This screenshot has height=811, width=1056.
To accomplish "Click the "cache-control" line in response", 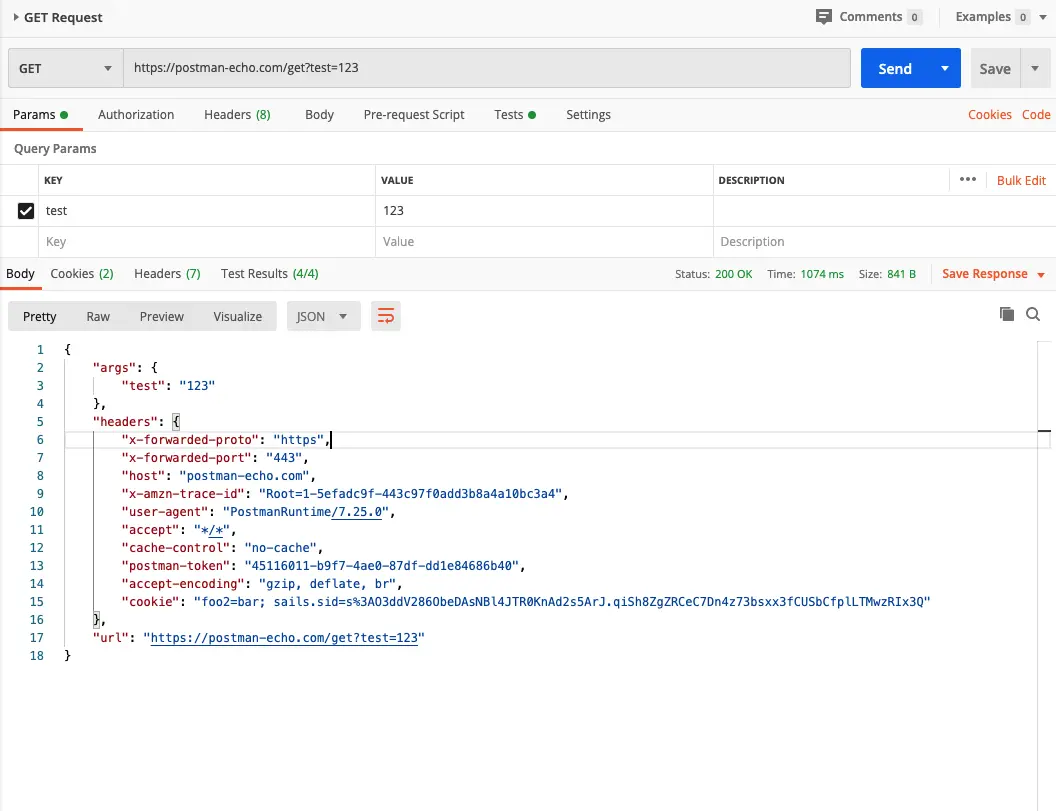I will point(222,548).
